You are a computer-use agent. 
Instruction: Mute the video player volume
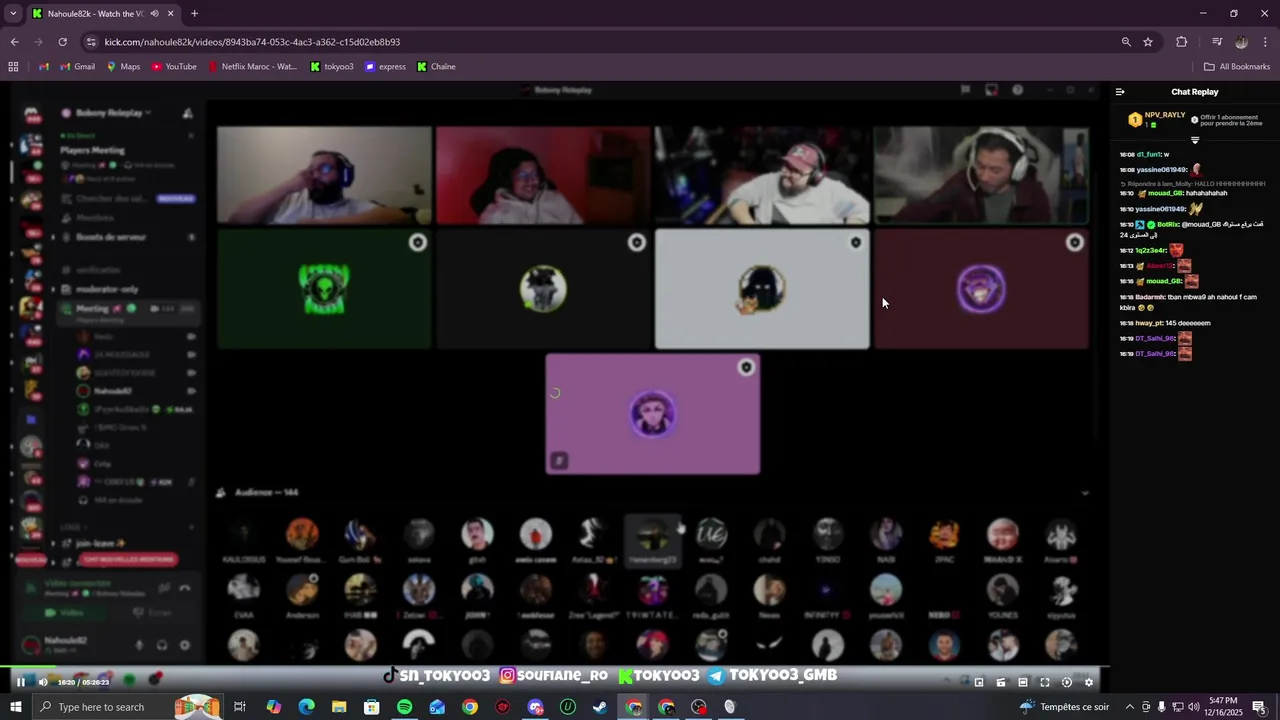(43, 682)
